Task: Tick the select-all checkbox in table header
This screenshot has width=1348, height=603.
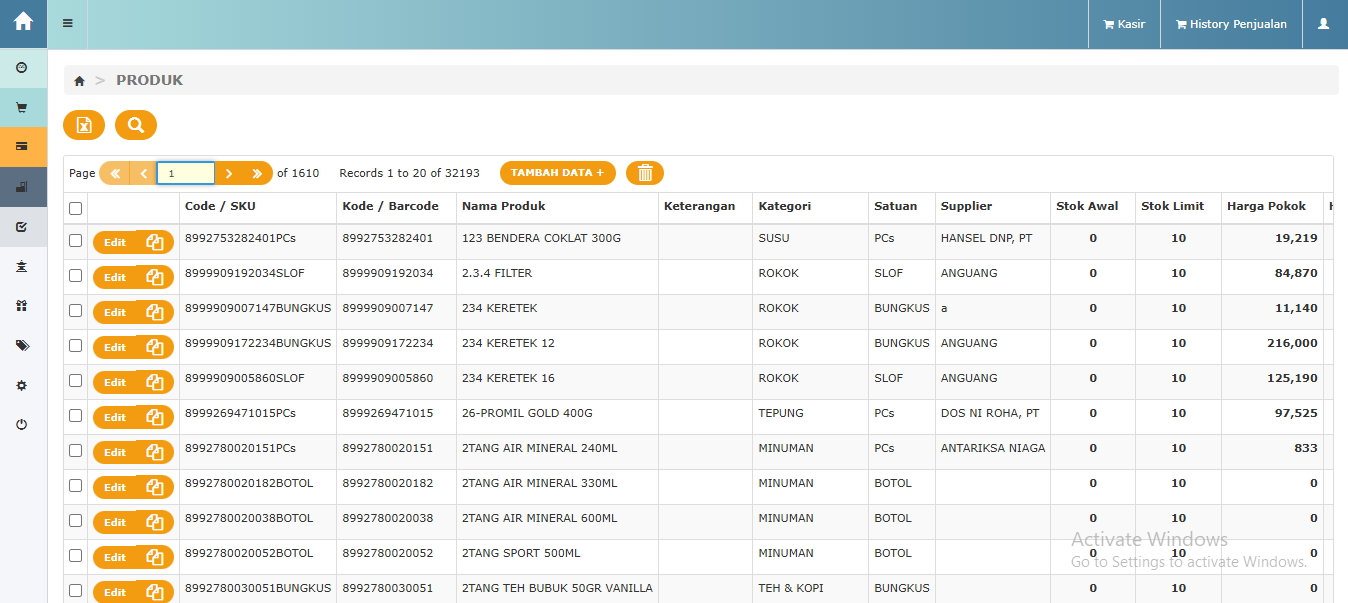Action: 75,208
